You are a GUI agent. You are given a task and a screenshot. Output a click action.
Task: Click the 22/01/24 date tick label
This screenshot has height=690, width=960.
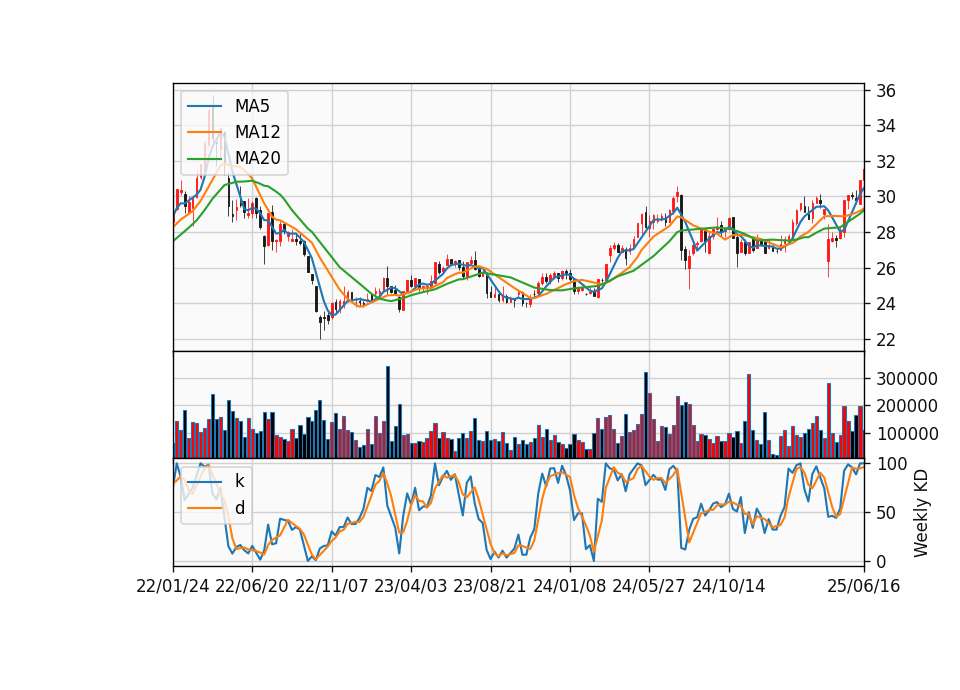pyautogui.click(x=173, y=587)
